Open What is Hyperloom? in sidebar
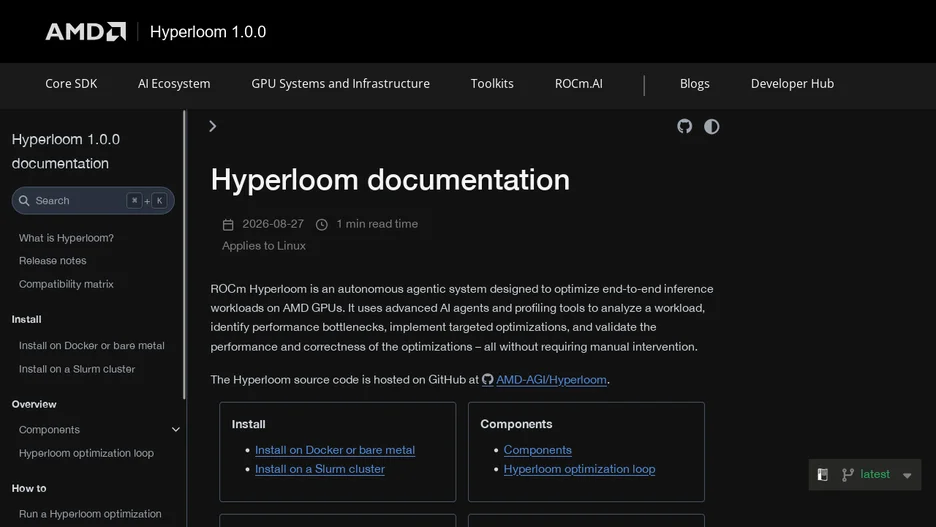The height and width of the screenshot is (527, 936). [66, 238]
